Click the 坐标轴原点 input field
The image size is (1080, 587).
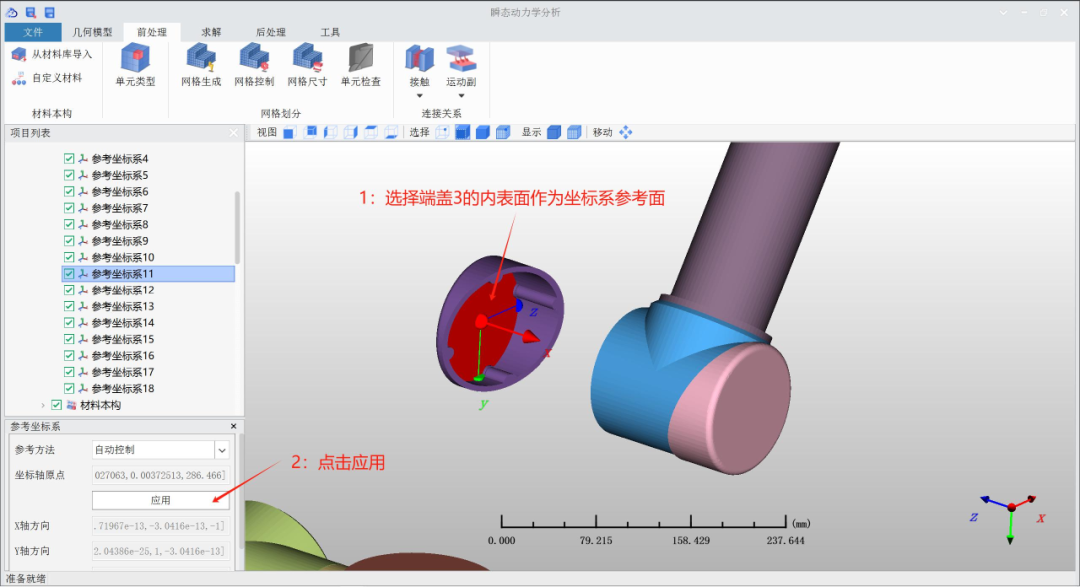point(160,475)
